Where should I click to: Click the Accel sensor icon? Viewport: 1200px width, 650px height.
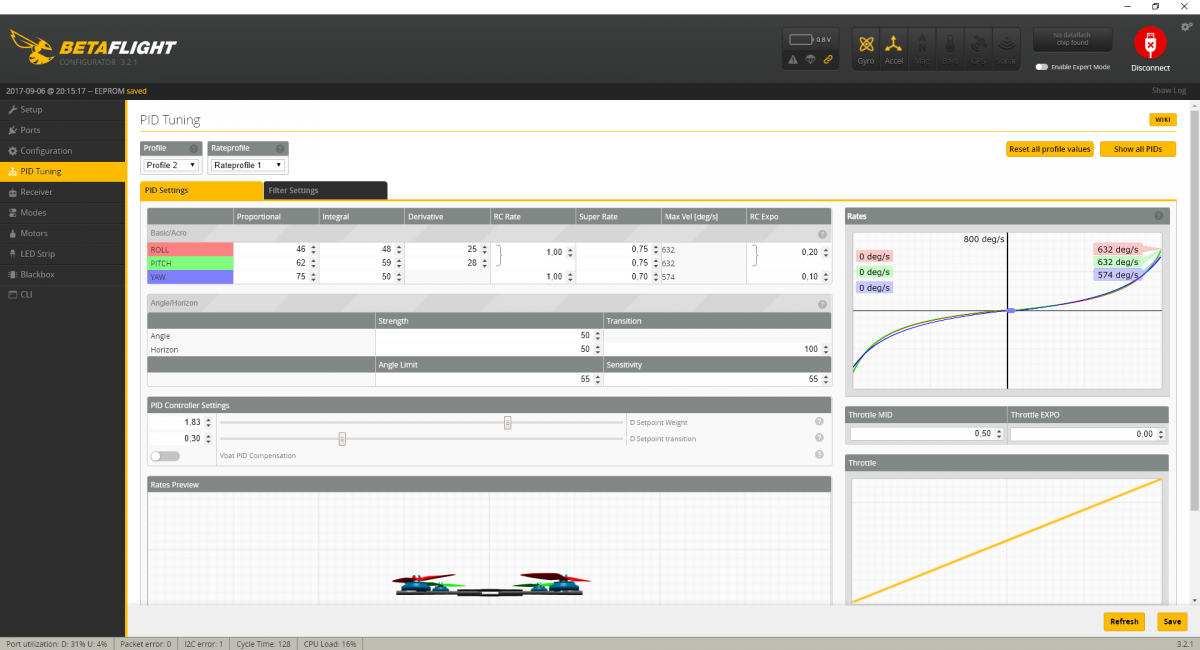893,48
